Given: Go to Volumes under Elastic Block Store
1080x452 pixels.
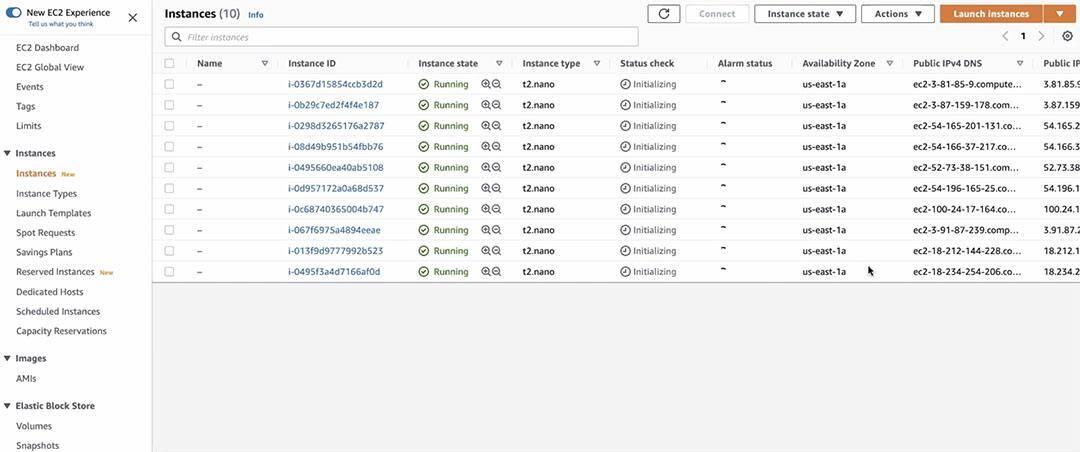Looking at the screenshot, I should point(34,426).
